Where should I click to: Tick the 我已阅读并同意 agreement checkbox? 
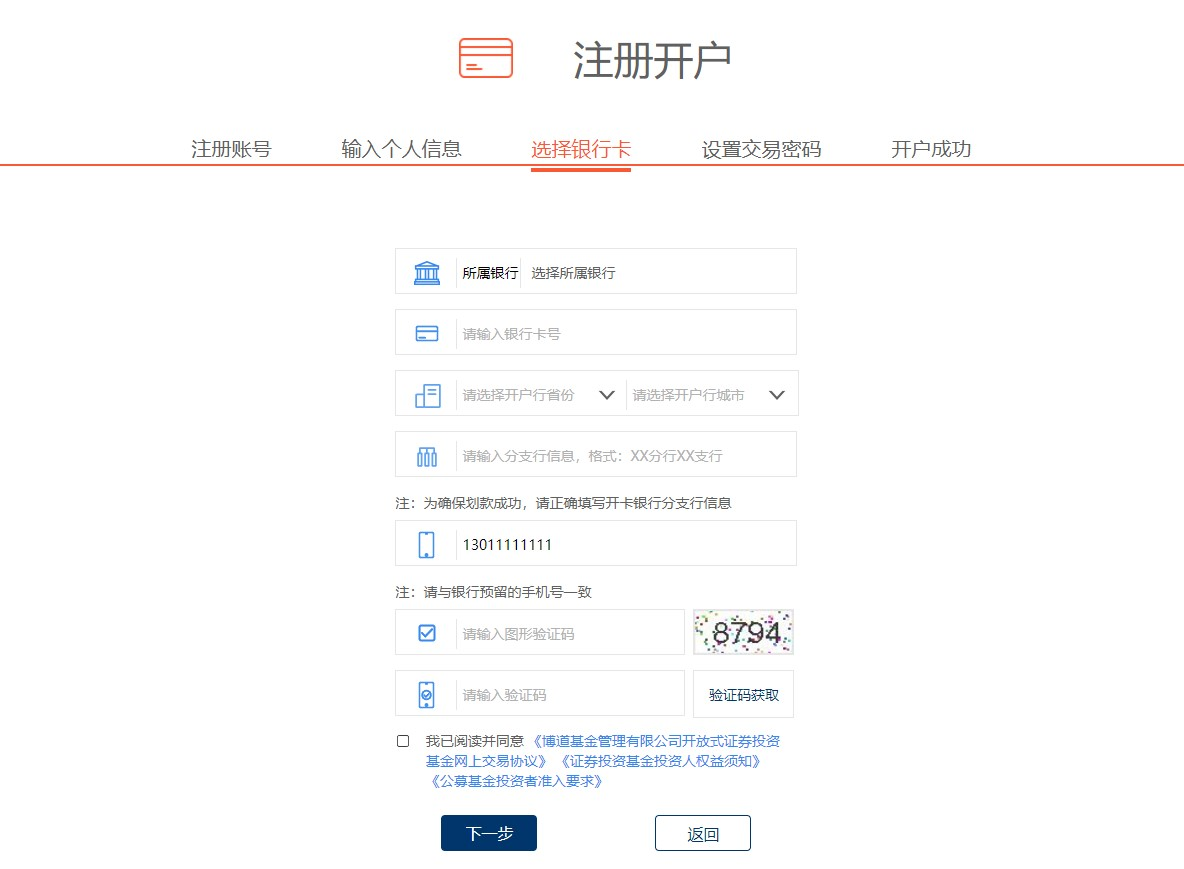click(x=403, y=741)
